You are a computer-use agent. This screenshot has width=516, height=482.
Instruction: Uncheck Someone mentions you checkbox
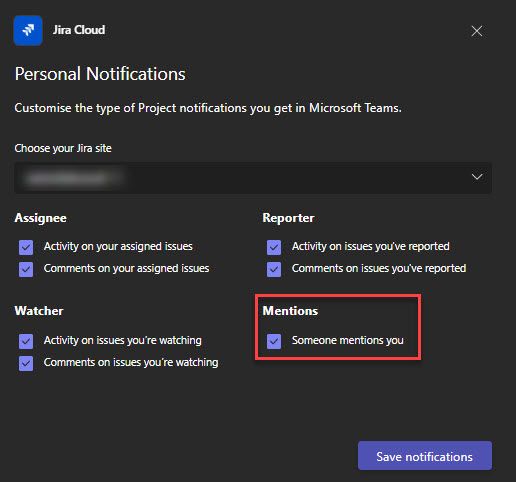pos(274,341)
